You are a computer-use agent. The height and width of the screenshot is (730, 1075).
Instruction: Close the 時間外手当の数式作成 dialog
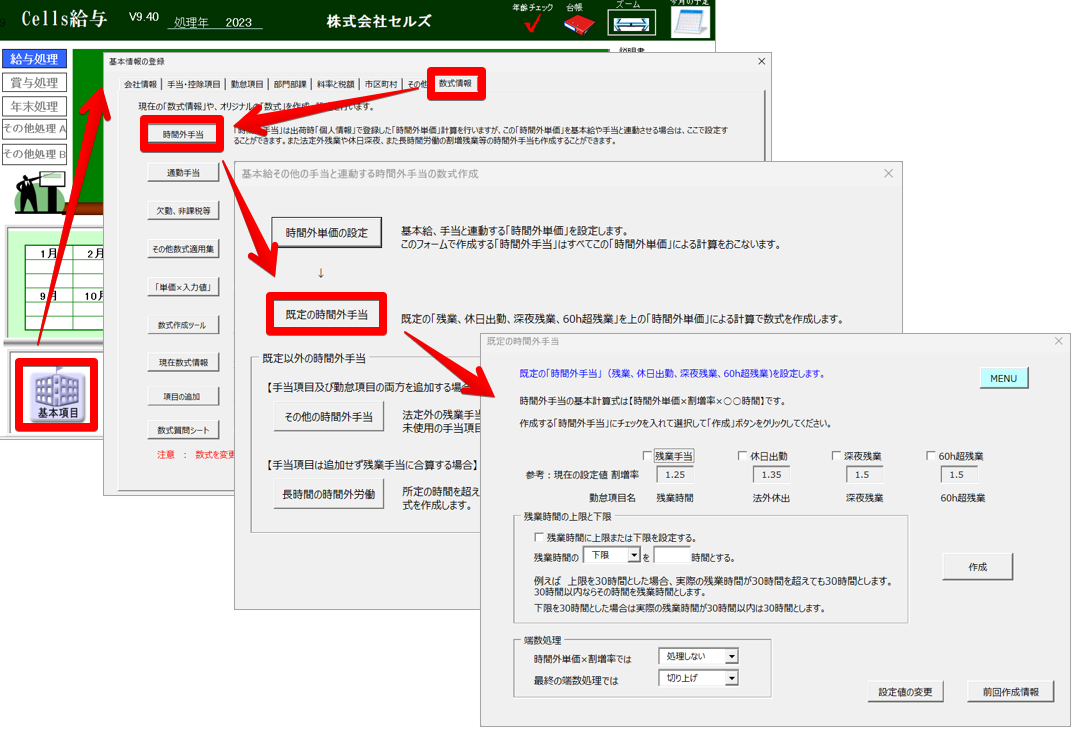click(889, 173)
